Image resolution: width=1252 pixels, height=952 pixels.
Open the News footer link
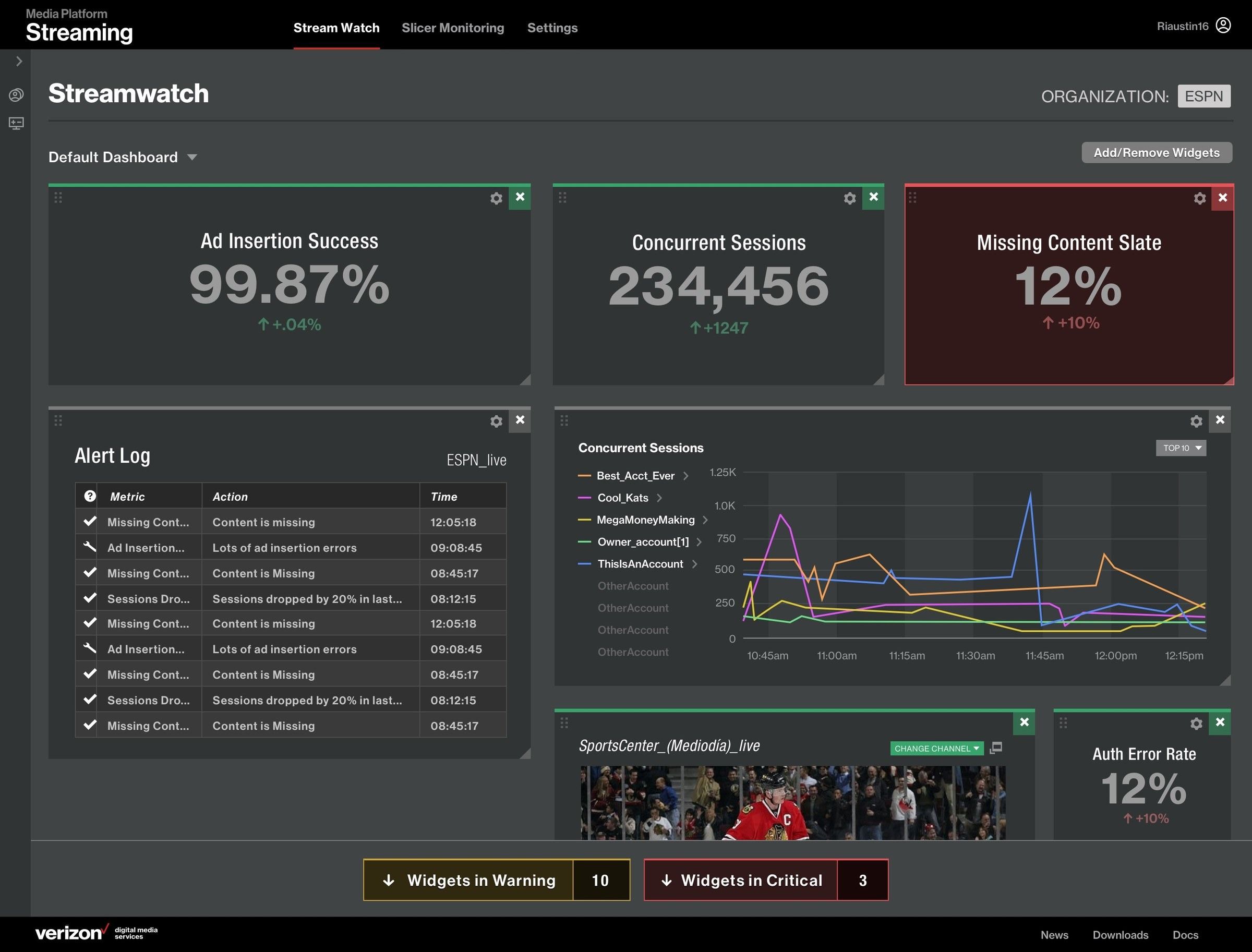[1054, 935]
